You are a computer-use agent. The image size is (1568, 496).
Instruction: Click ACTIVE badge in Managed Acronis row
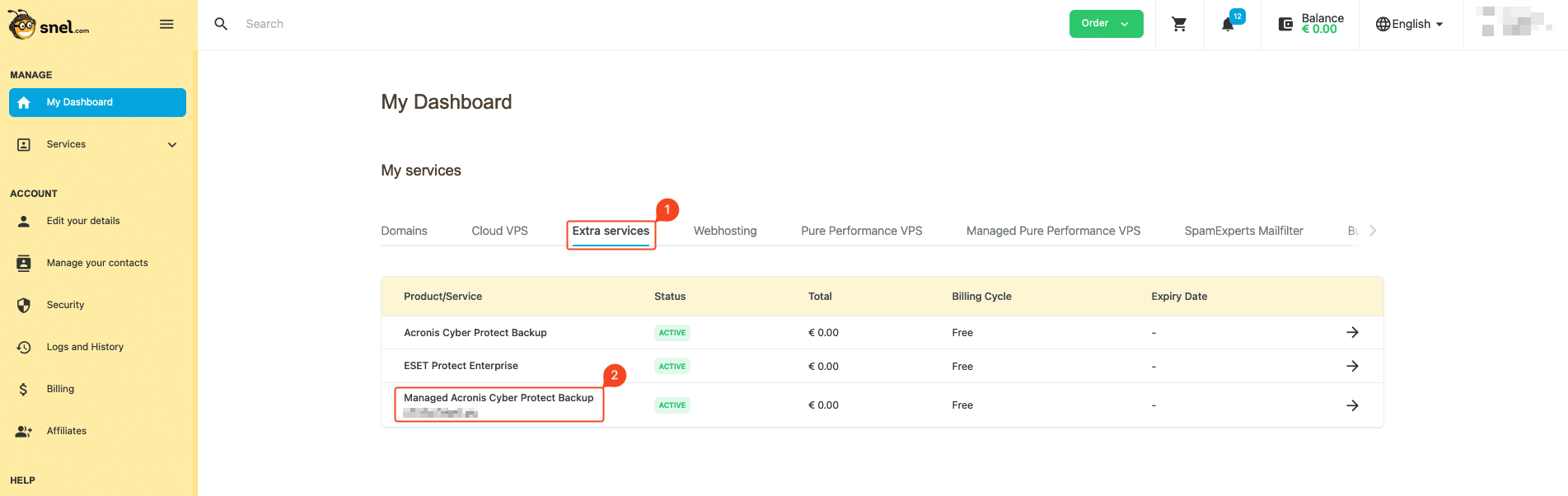(672, 405)
